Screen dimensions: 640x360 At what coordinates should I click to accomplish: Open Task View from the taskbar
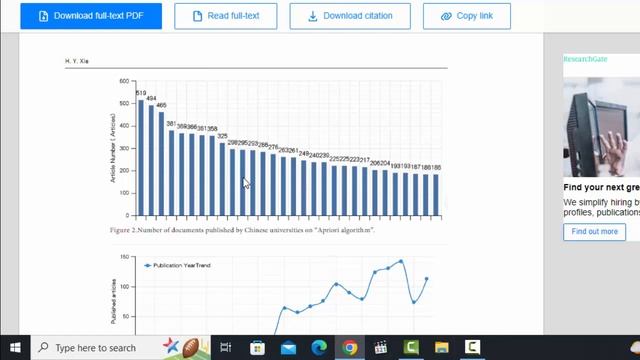(x=225, y=348)
